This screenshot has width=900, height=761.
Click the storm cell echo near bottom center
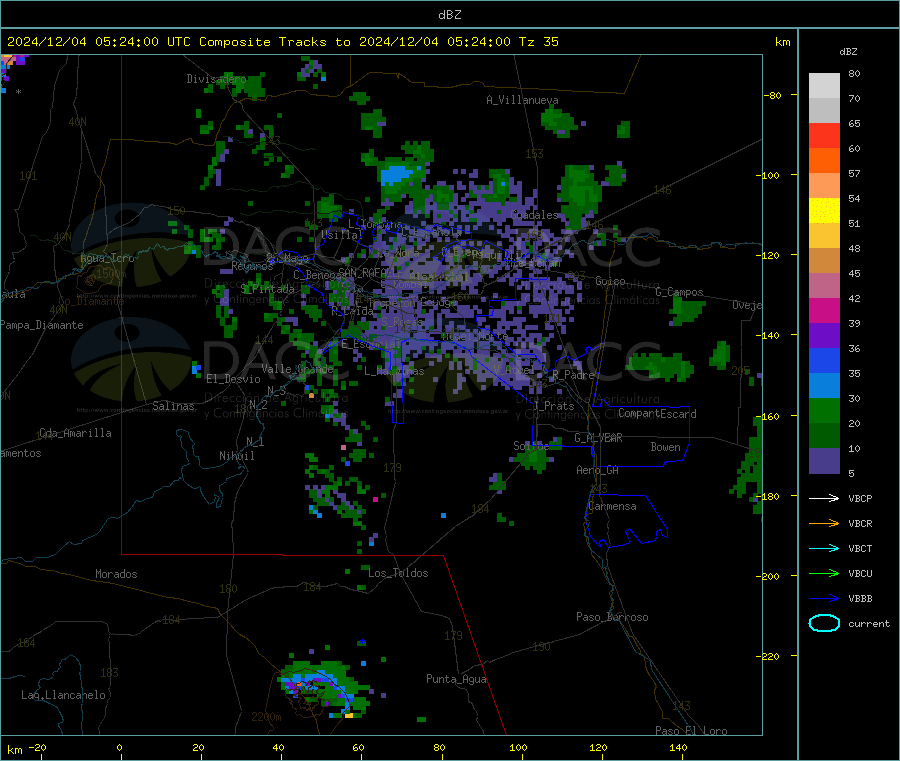pos(323,689)
